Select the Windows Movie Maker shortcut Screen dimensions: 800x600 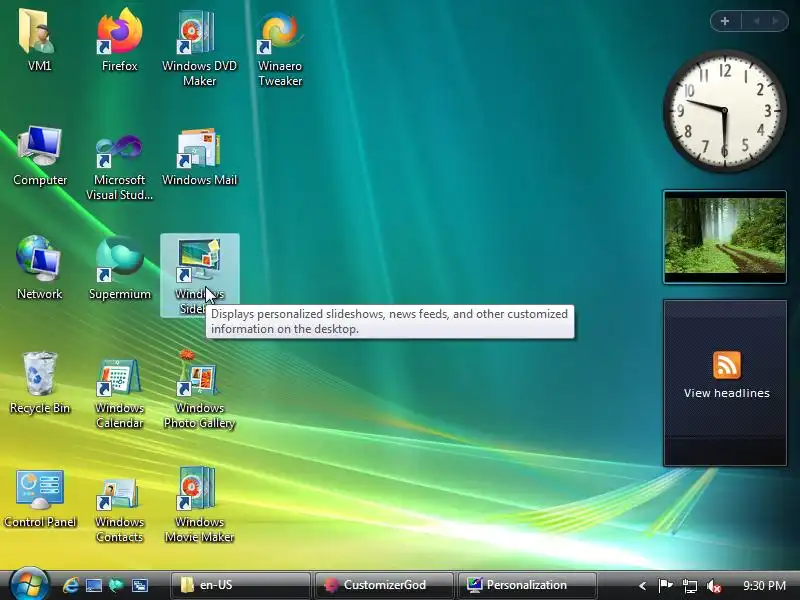click(199, 505)
